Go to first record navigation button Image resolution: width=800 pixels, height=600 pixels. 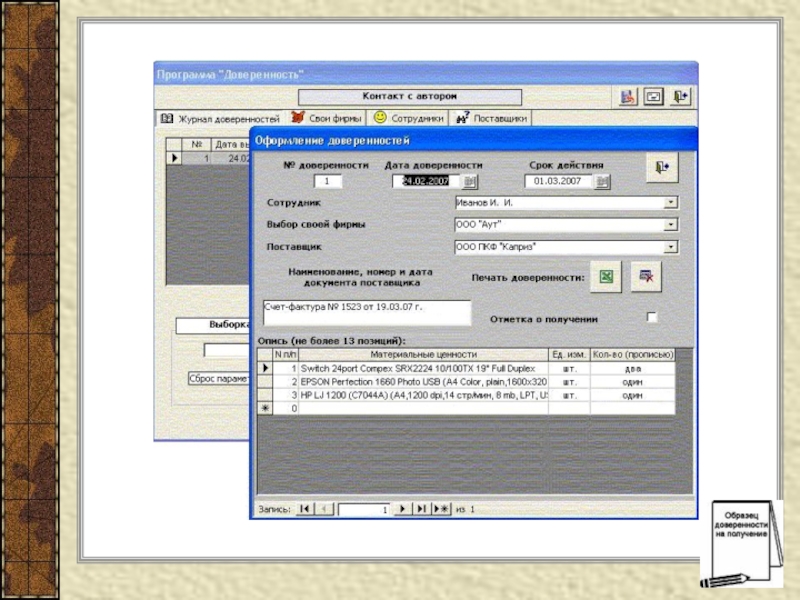305,509
